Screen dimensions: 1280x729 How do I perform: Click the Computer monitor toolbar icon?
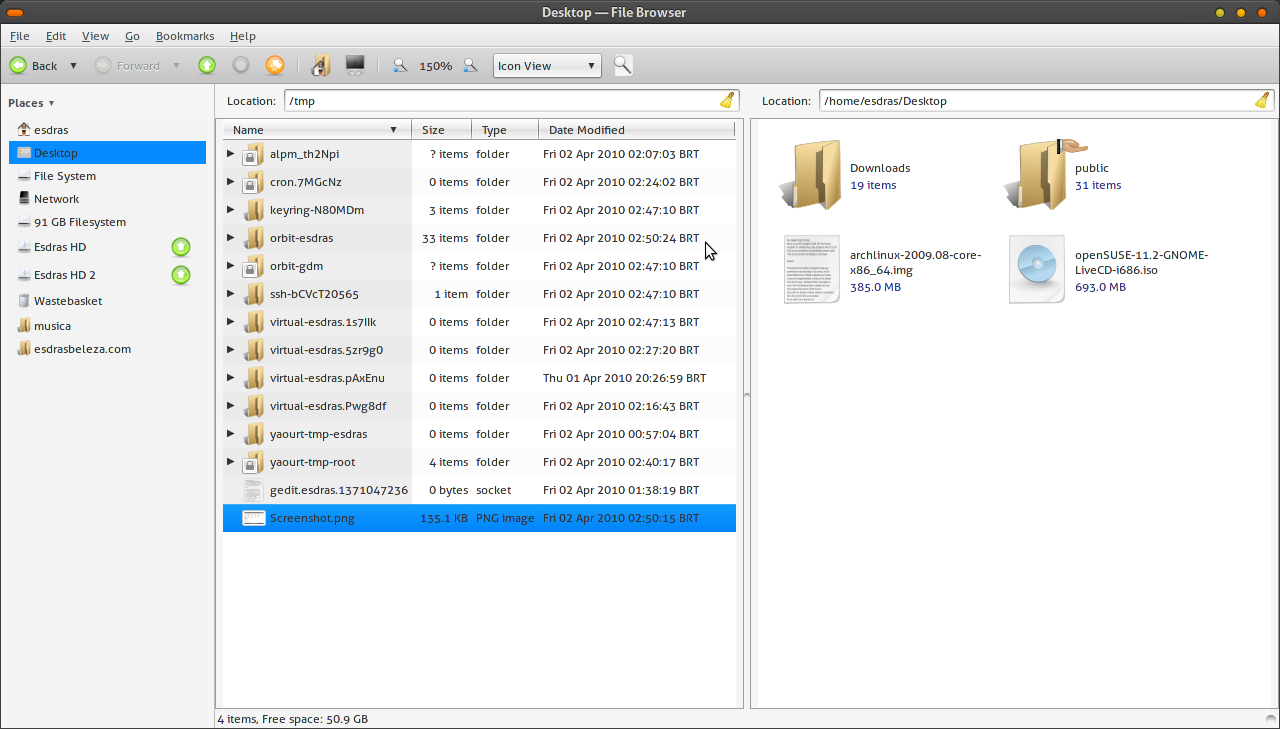(x=354, y=66)
